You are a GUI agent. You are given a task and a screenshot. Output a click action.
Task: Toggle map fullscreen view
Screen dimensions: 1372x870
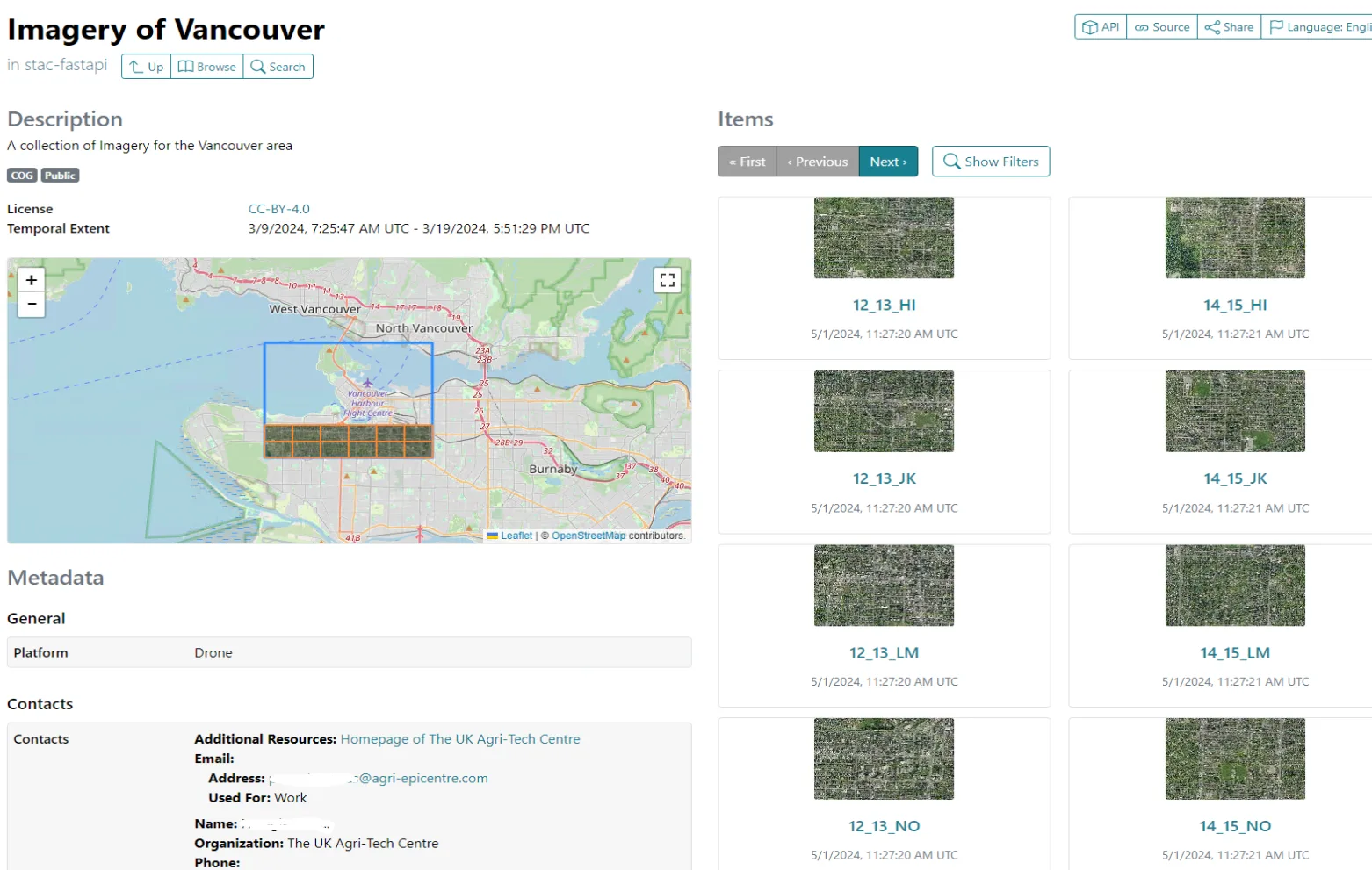pyautogui.click(x=668, y=280)
